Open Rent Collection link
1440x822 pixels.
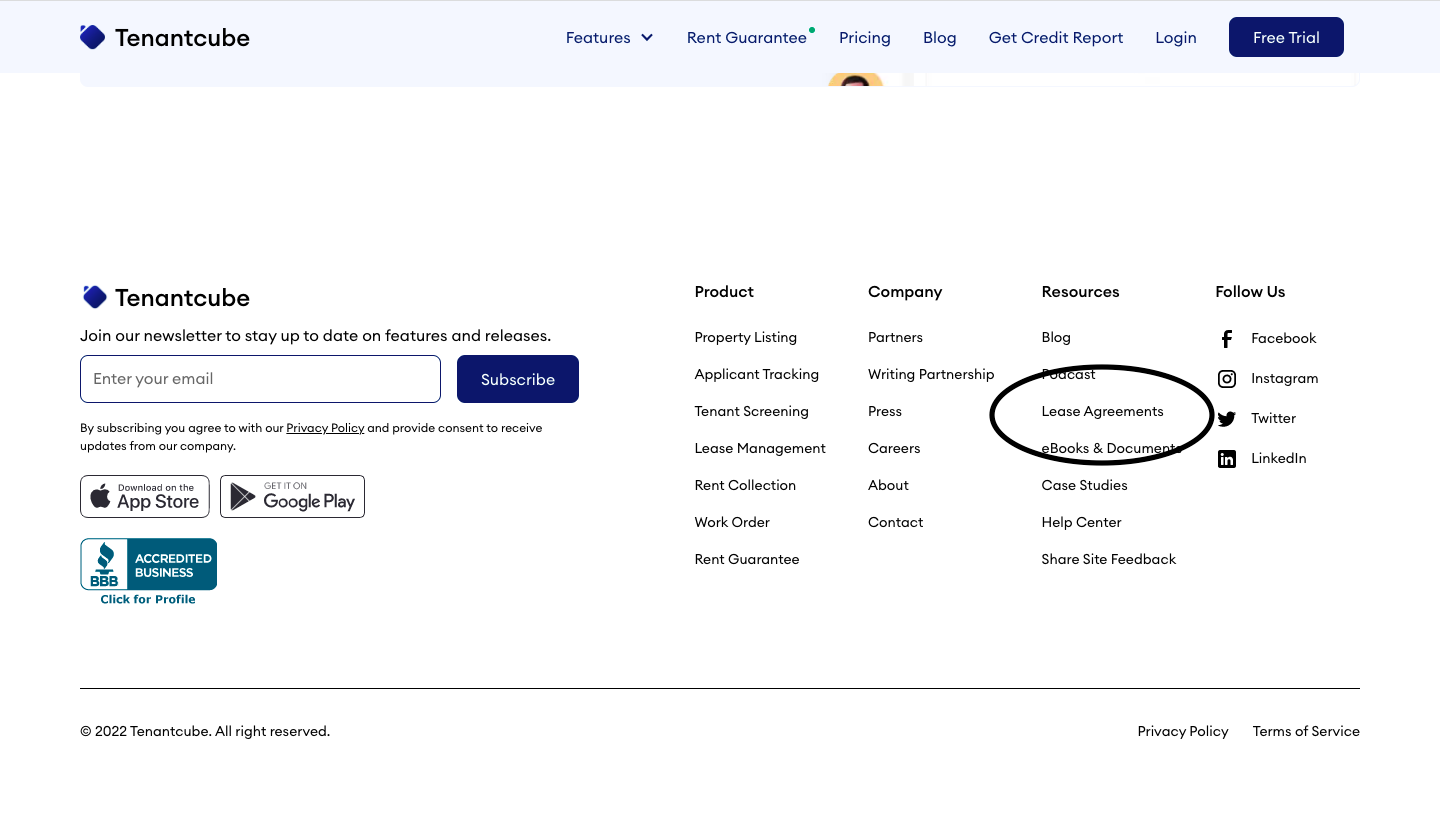point(745,486)
